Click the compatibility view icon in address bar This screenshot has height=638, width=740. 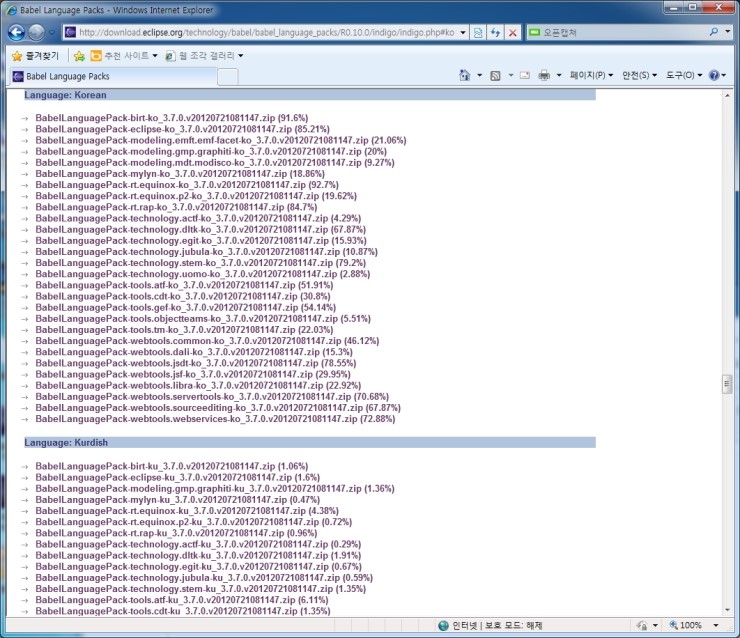pyautogui.click(x=478, y=32)
